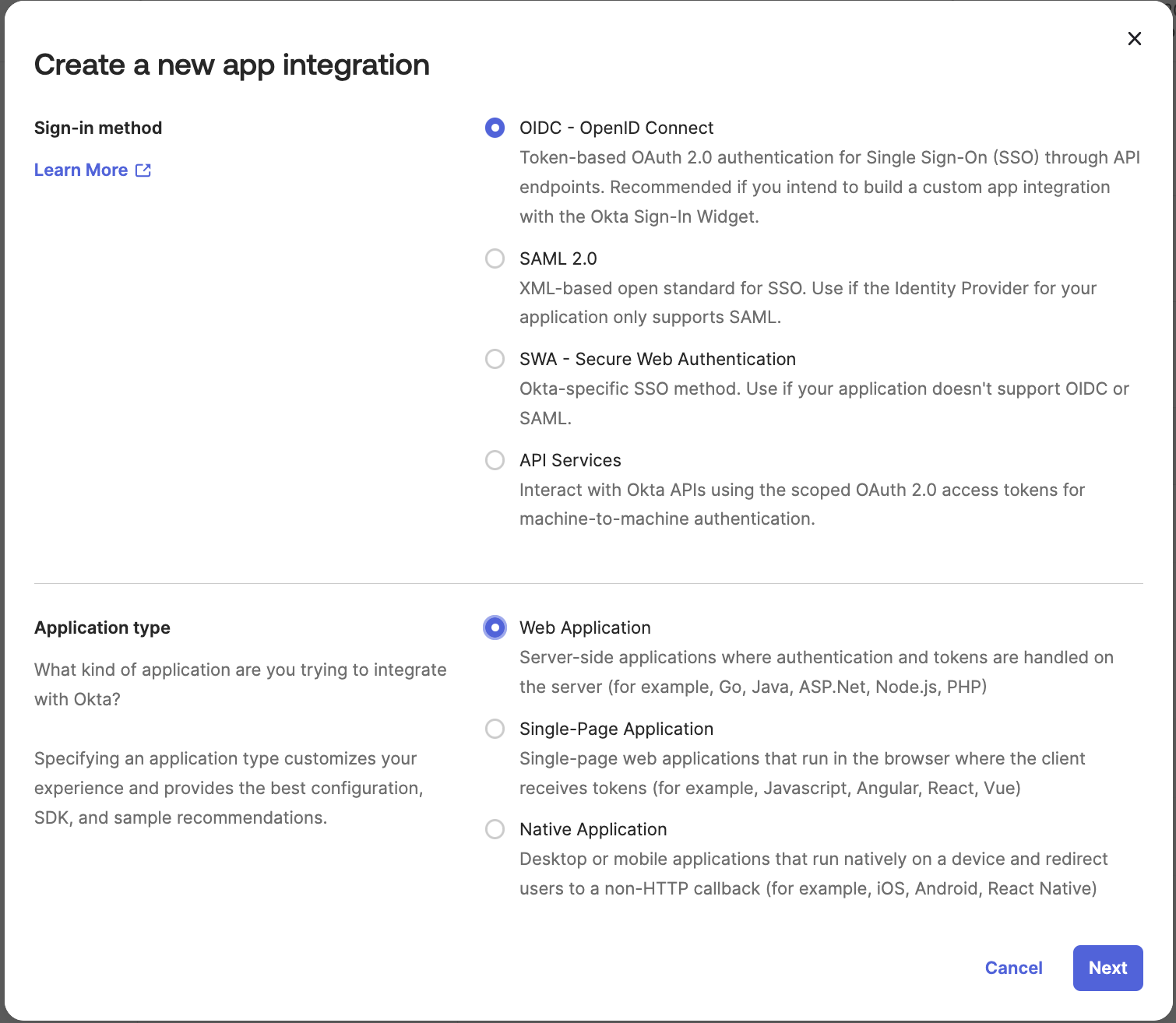Select the OIDC - OpenID Connect option
Image resolution: width=1176 pixels, height=1023 pixels.
[x=495, y=128]
